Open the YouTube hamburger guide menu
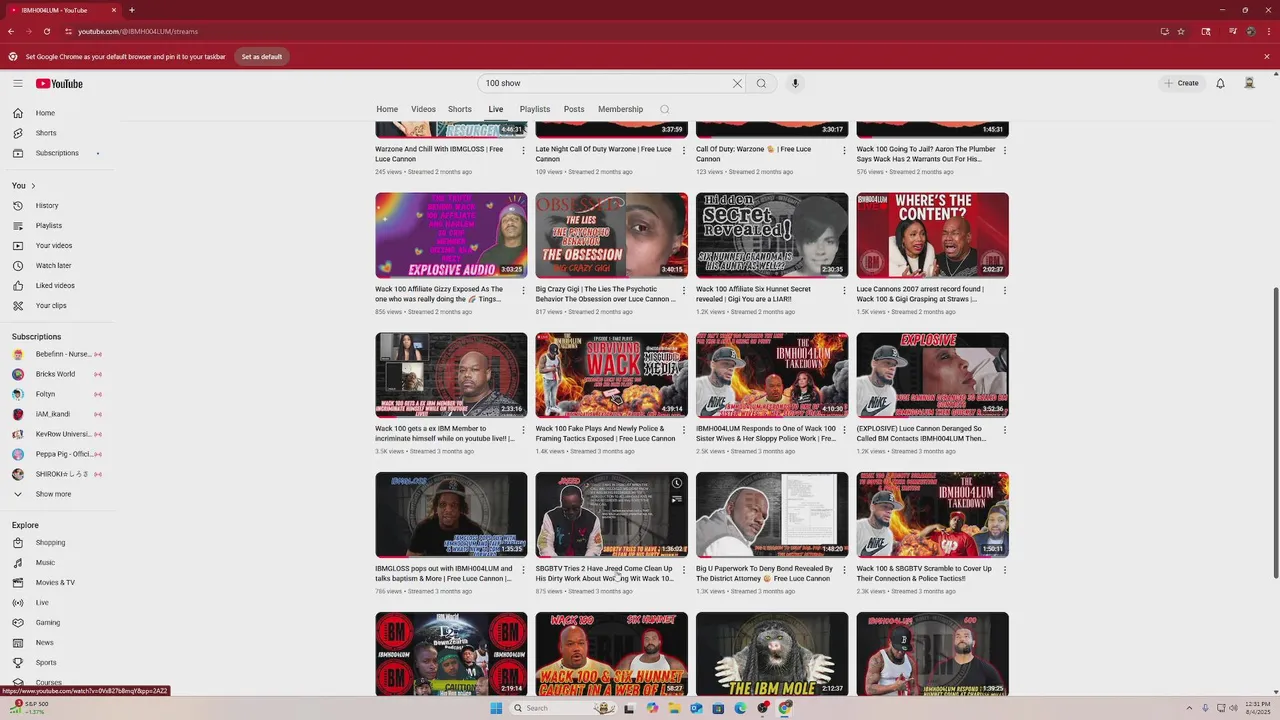Image resolution: width=1280 pixels, height=720 pixels. [x=18, y=84]
